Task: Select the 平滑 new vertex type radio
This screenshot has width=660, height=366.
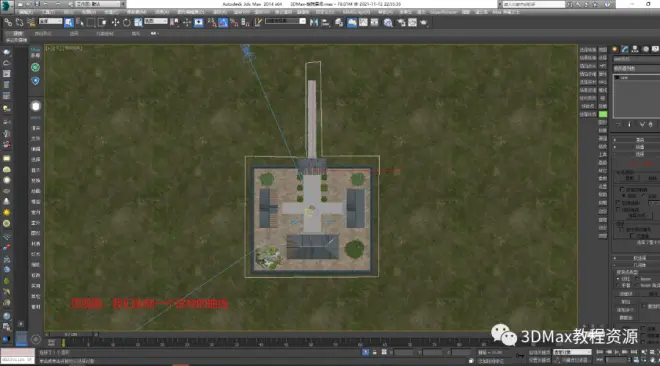Action: point(618,285)
